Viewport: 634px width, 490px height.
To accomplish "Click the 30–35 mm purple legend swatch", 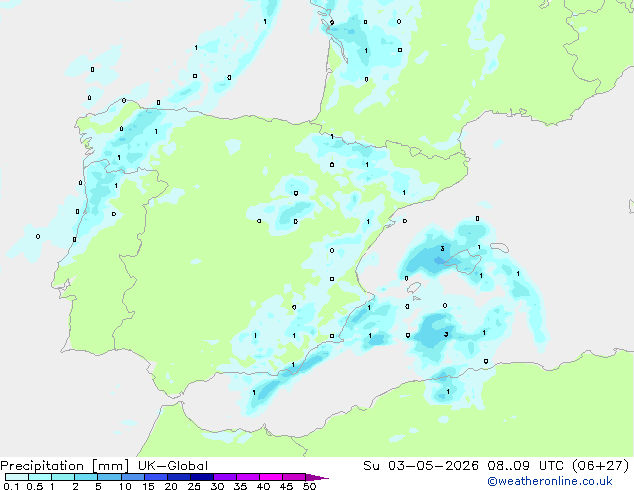I will 224,477.
